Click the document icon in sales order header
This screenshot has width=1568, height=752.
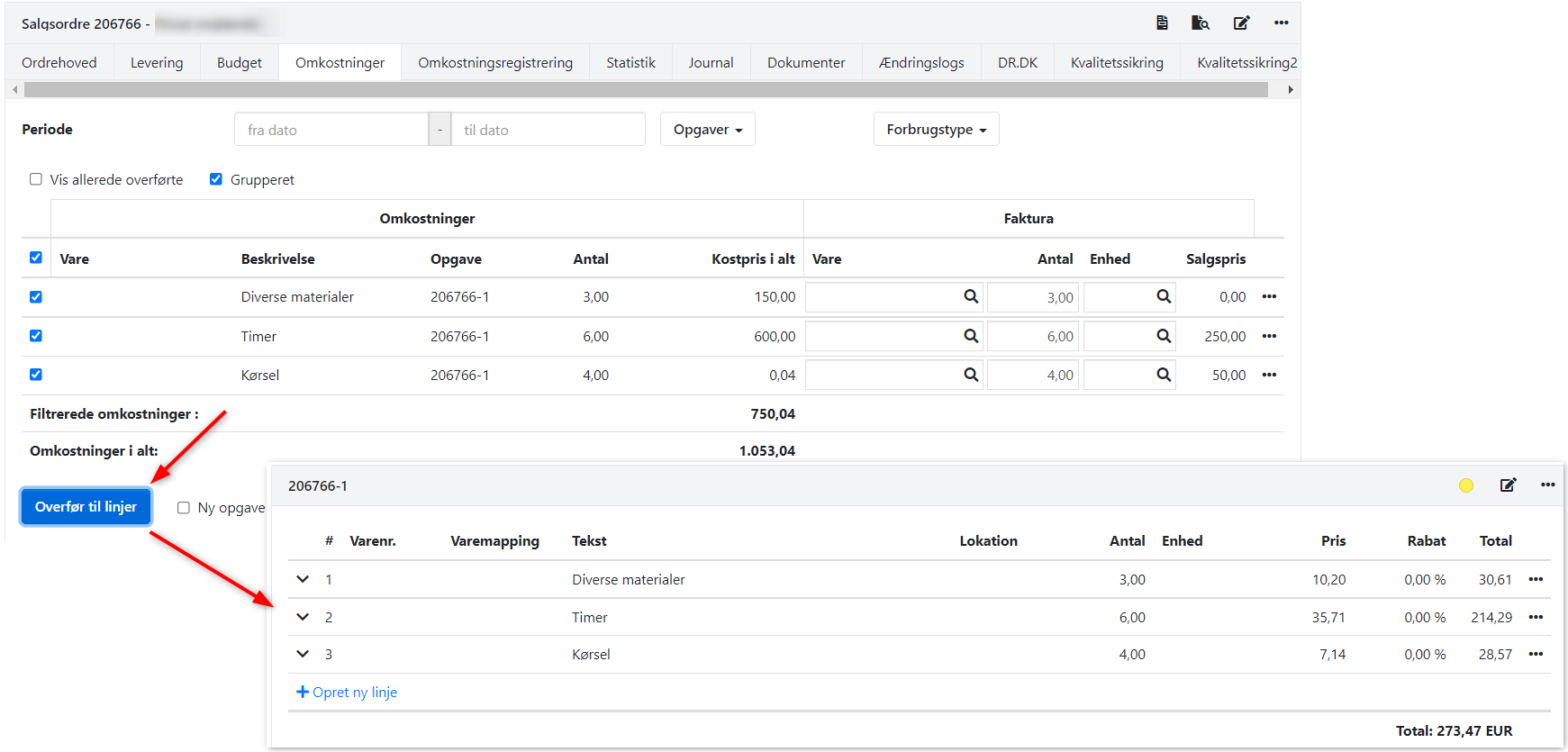click(1162, 23)
